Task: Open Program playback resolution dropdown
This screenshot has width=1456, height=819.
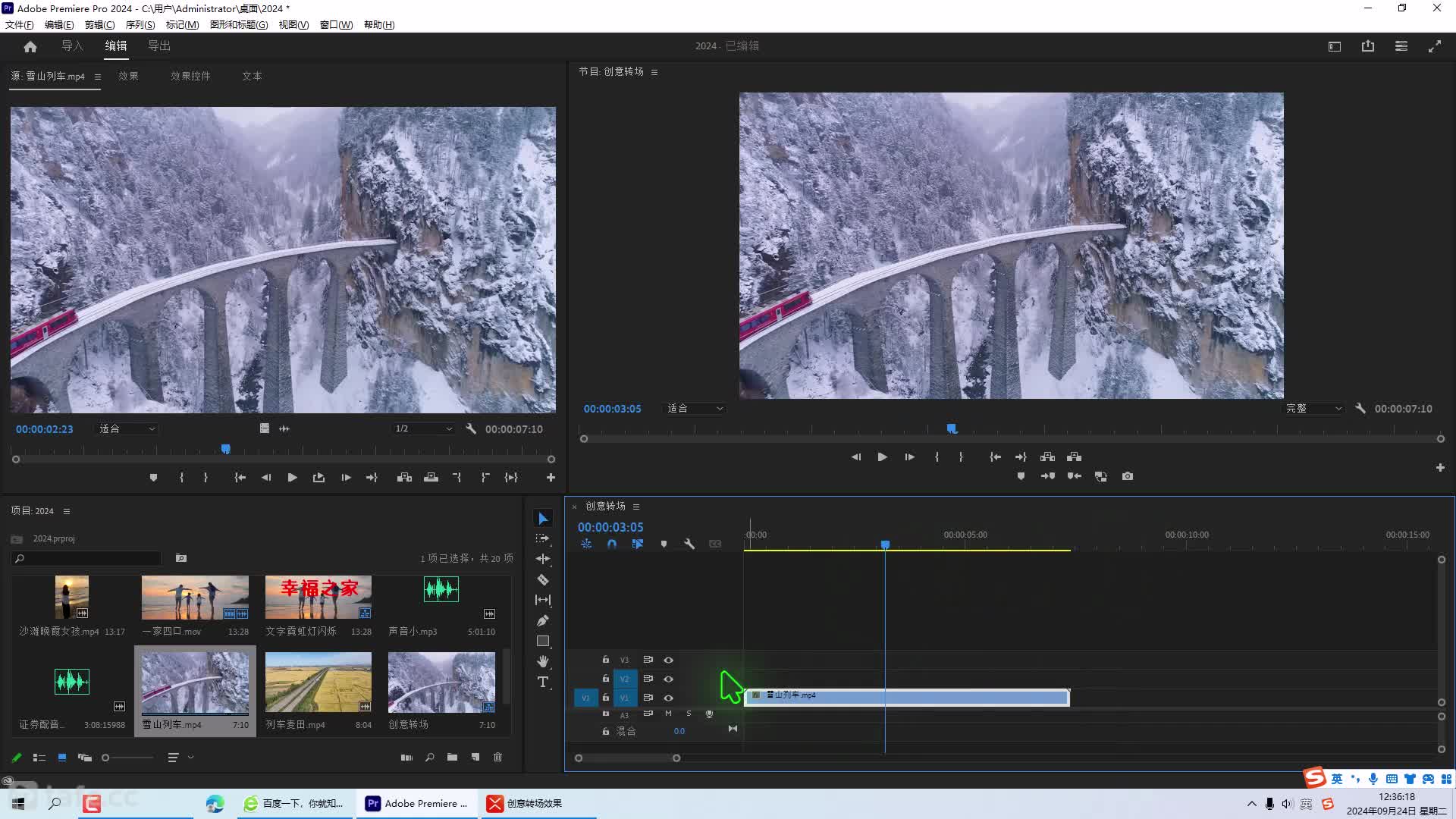Action: point(1313,408)
